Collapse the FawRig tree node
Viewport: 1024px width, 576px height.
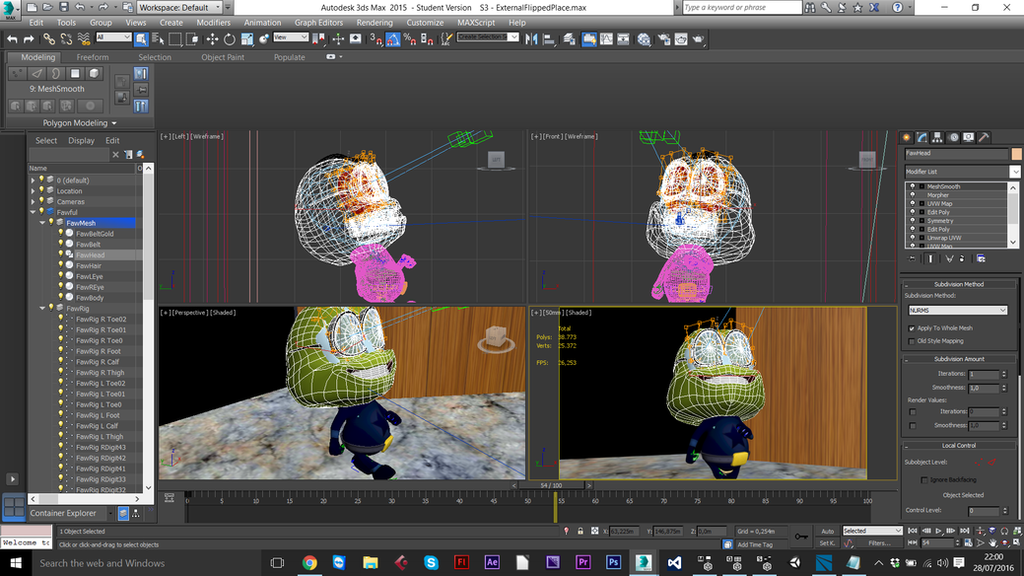point(42,308)
